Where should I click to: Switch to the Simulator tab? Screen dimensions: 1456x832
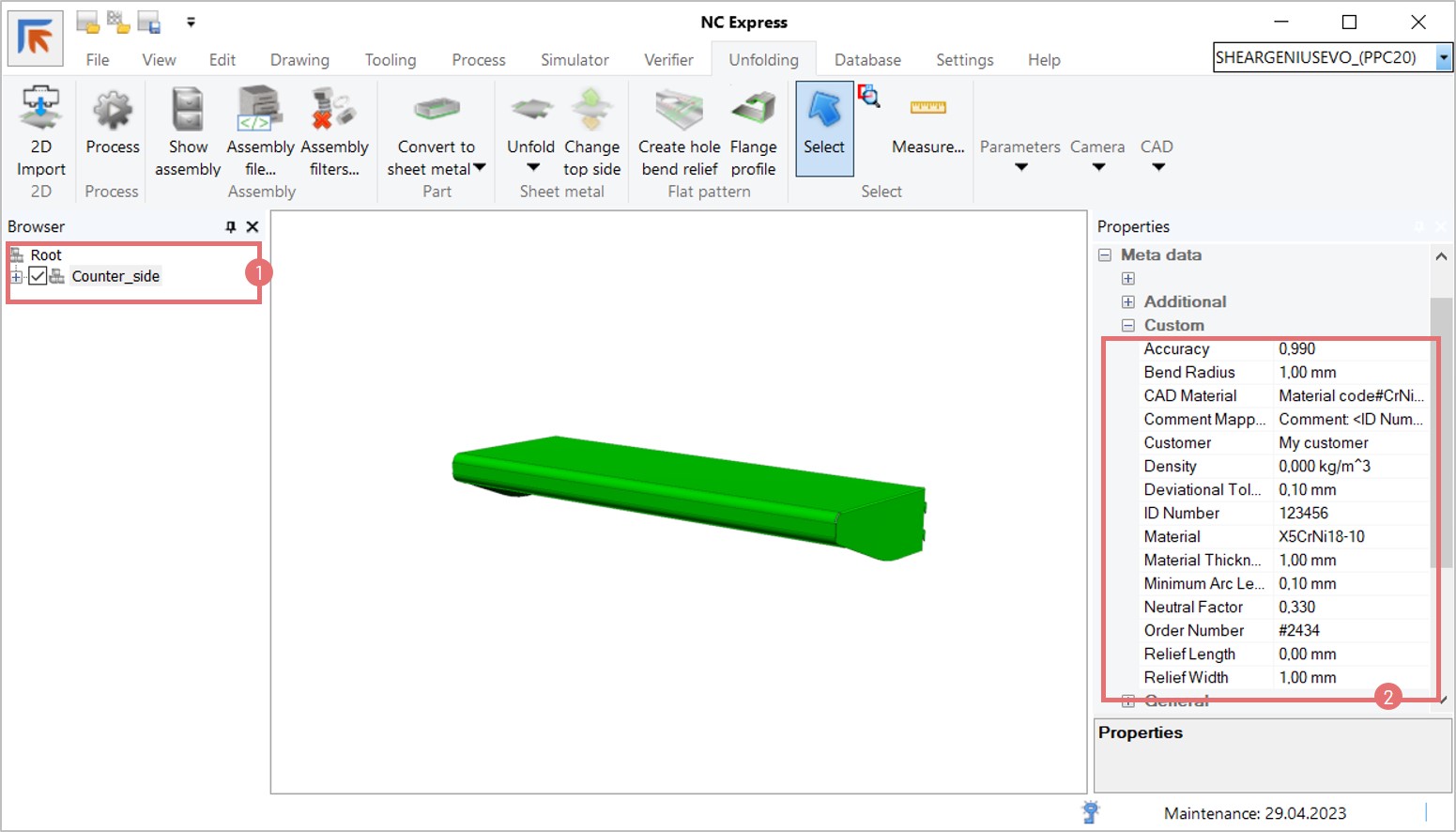(x=575, y=60)
